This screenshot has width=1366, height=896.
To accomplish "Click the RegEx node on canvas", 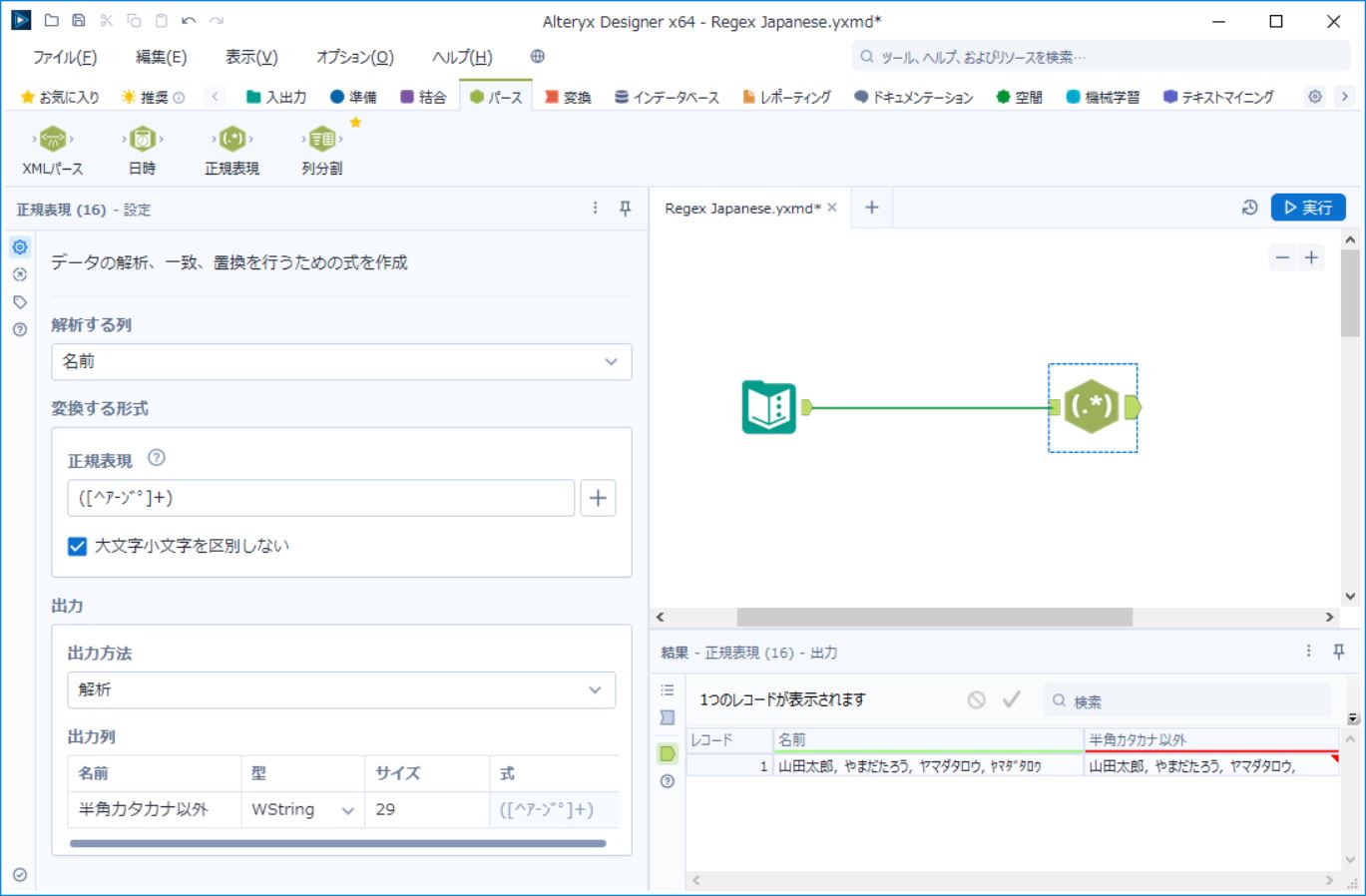I will click(x=1091, y=407).
